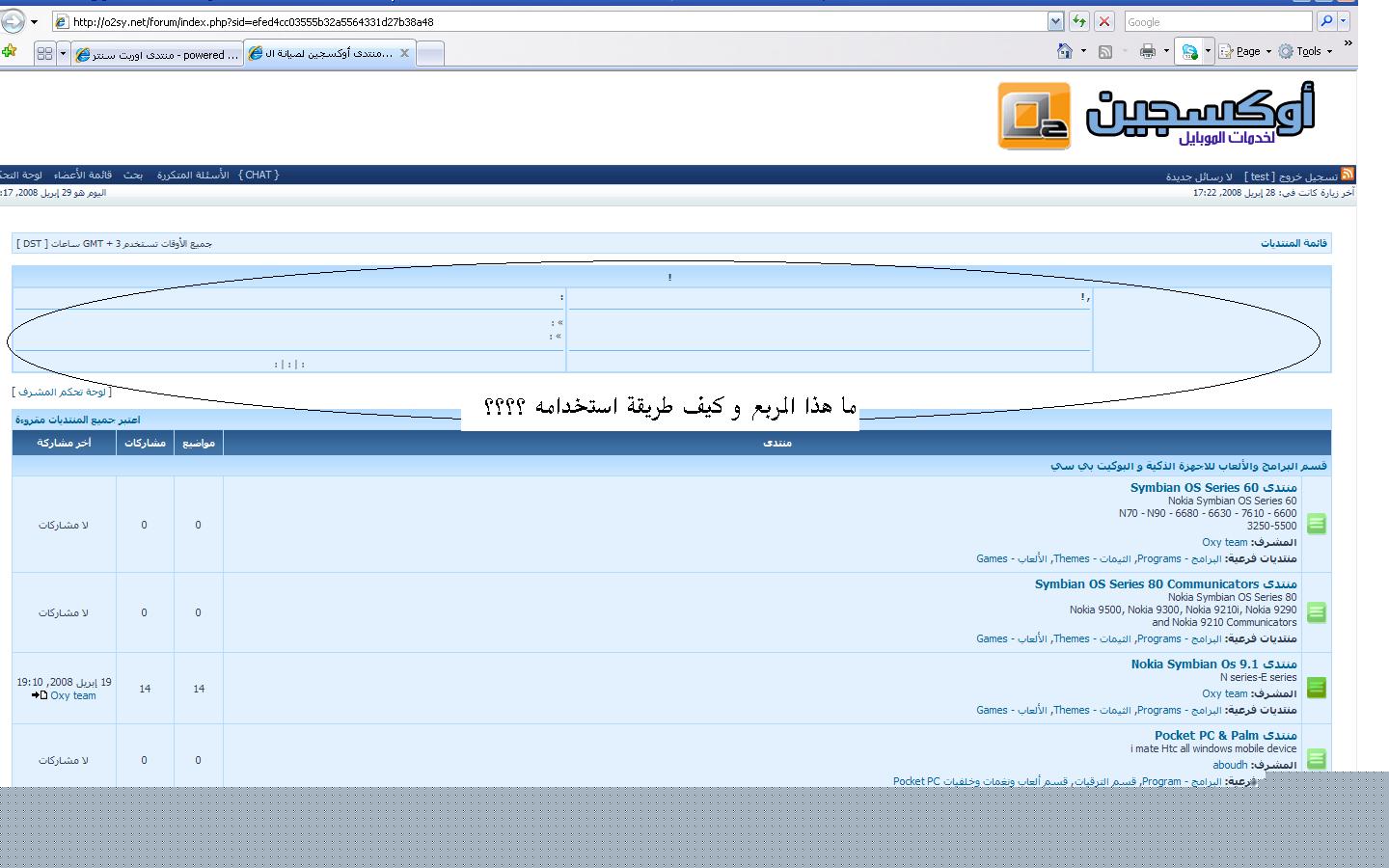Click the browser Home icon

tap(1064, 52)
